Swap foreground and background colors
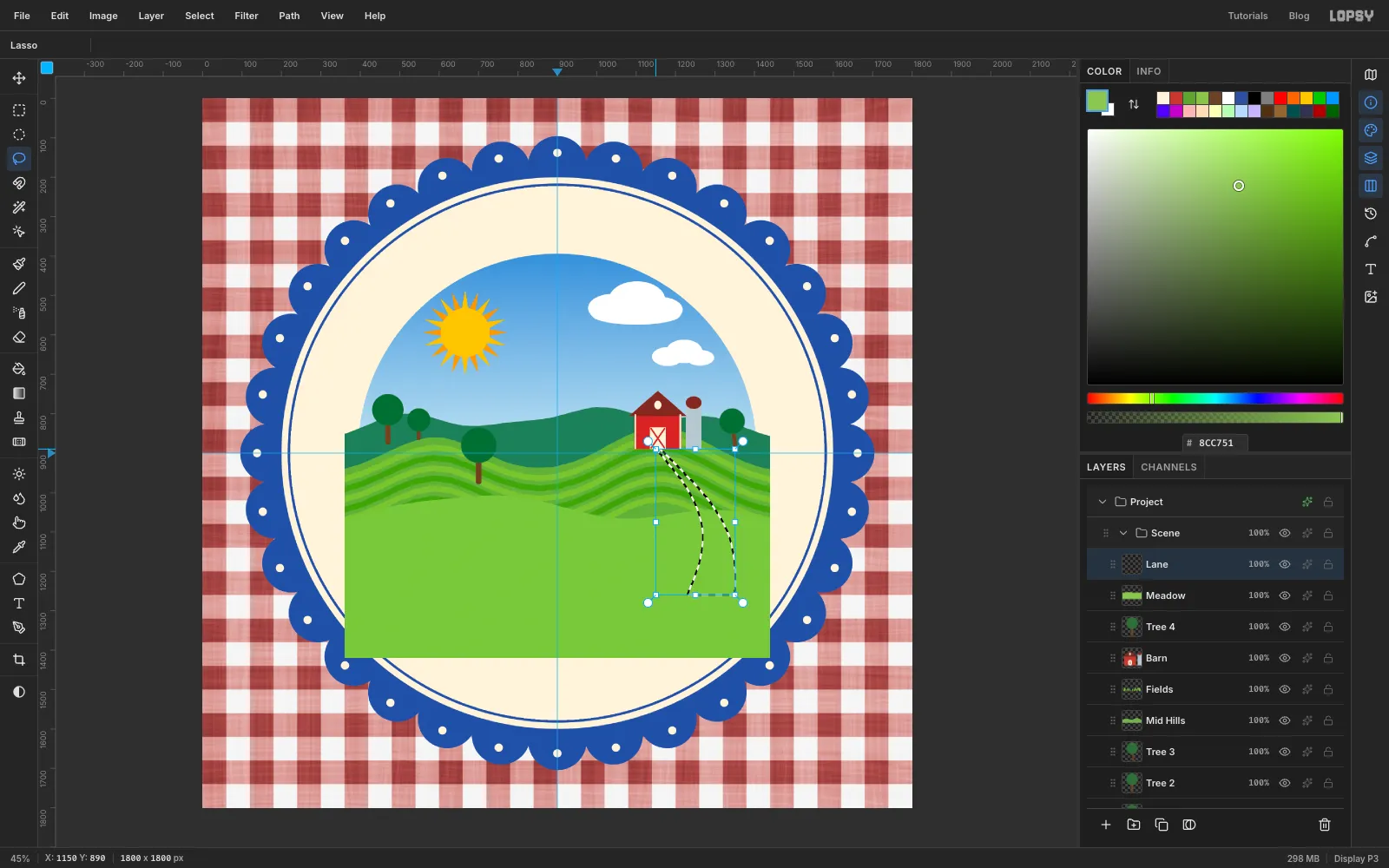Image resolution: width=1389 pixels, height=868 pixels. [1134, 104]
